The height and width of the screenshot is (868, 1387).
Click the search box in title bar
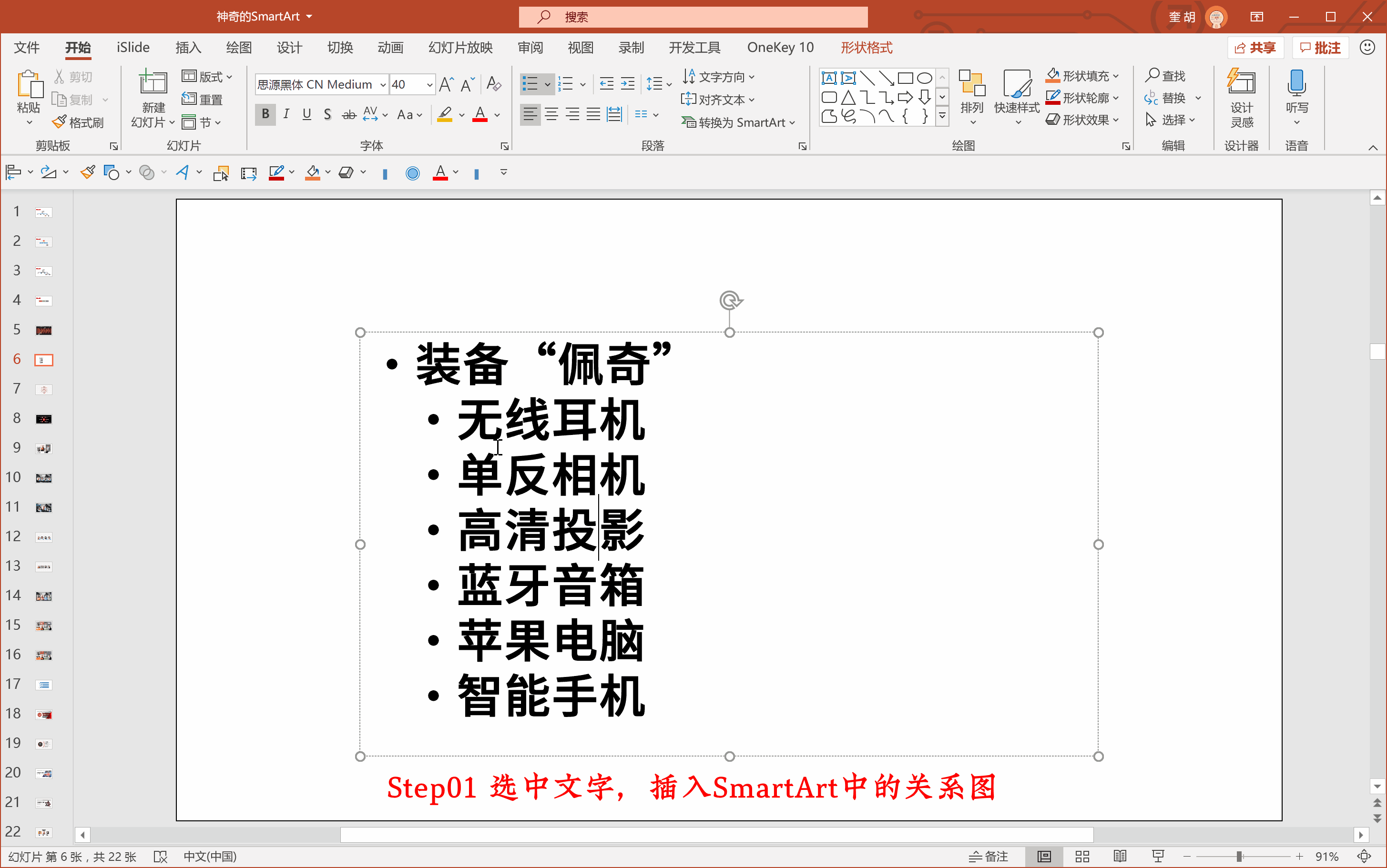(x=693, y=17)
